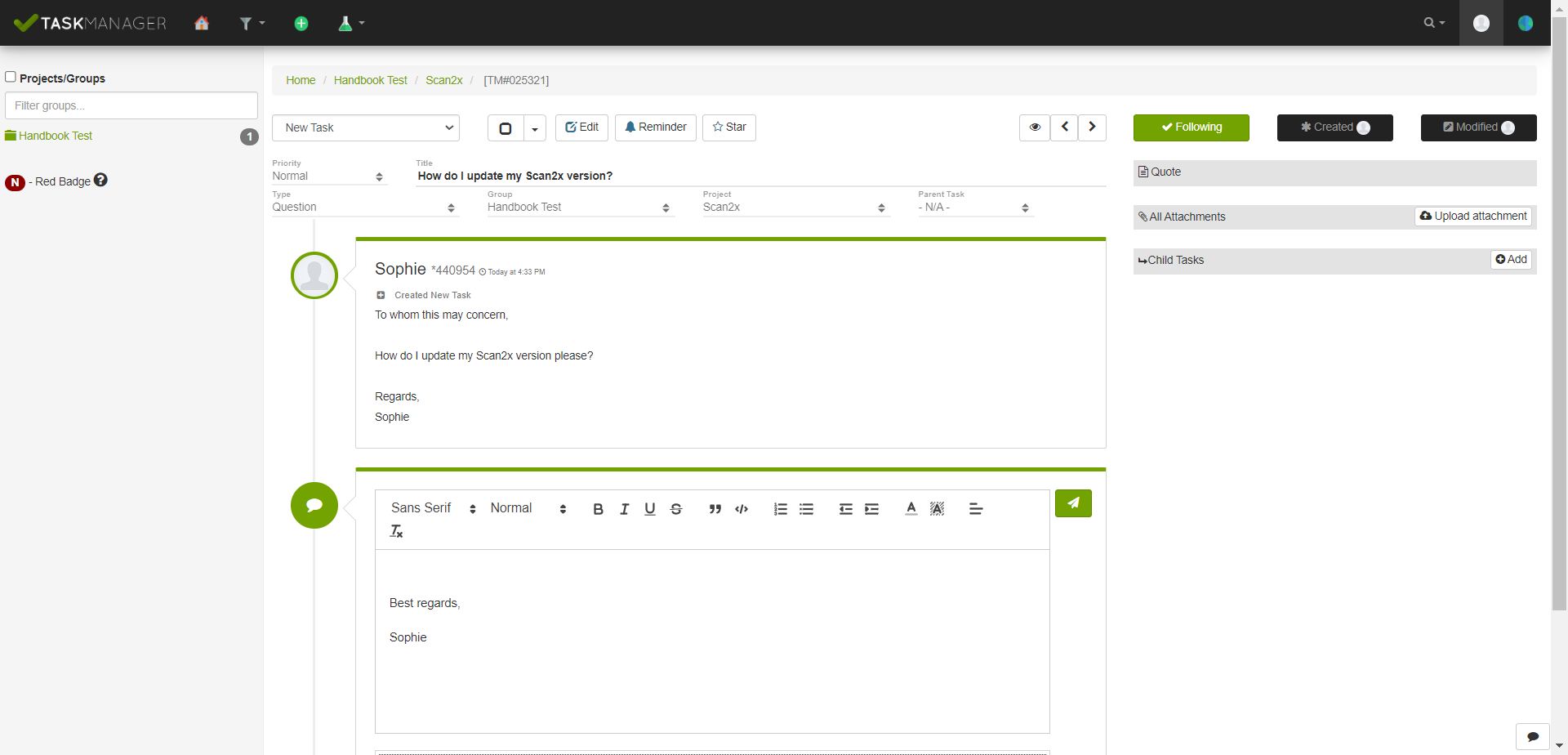Click Upload attachment button
1568x755 pixels.
click(x=1473, y=216)
